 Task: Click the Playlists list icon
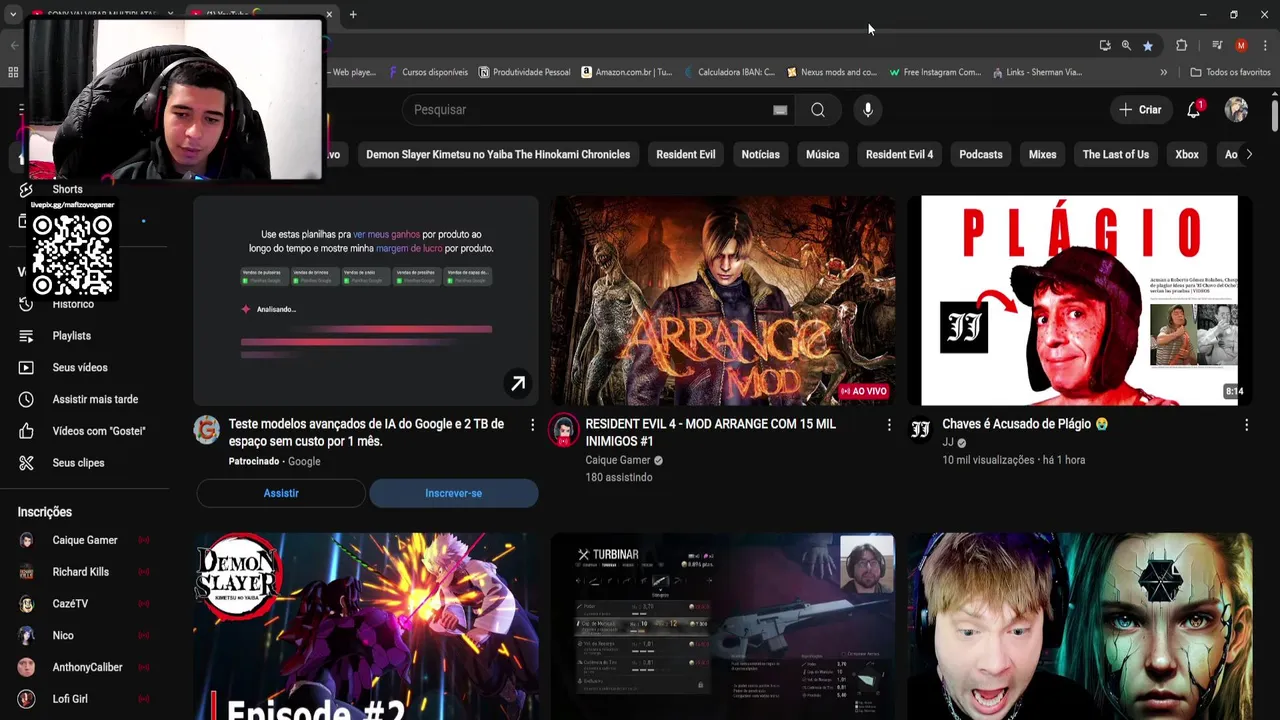[x=26, y=336]
